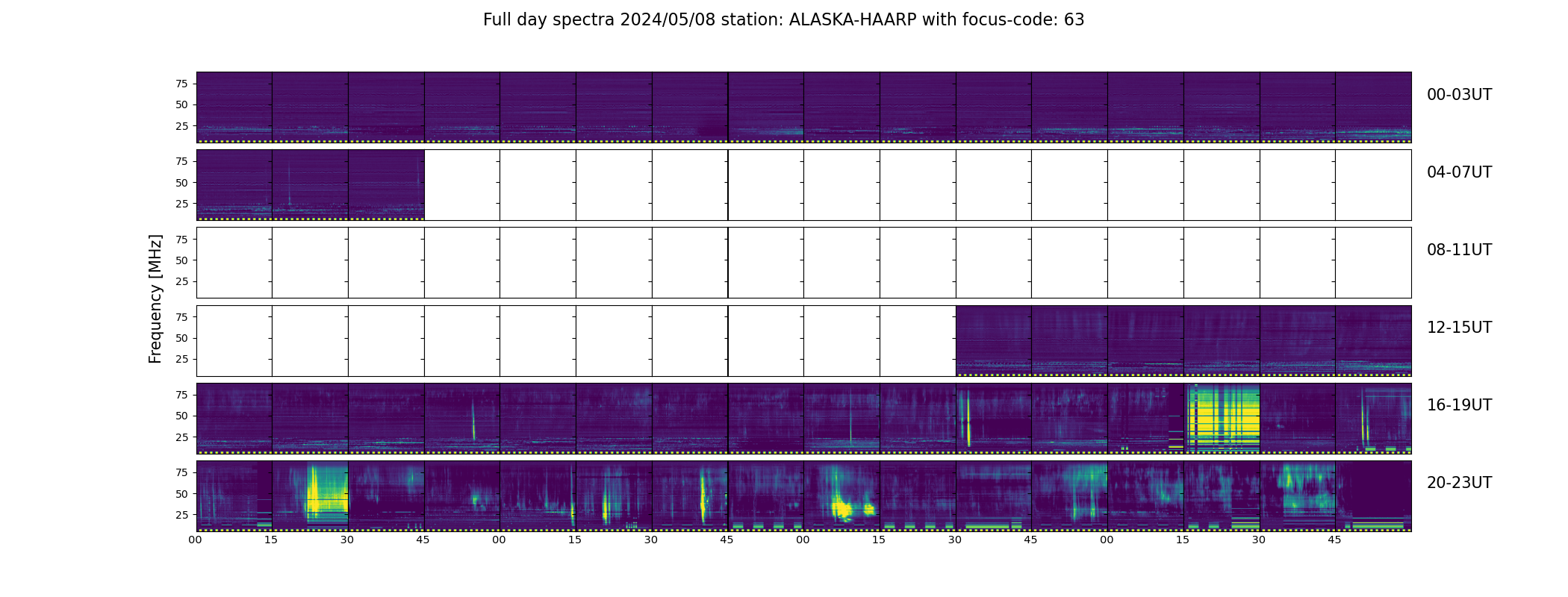Select the '12-15UT' row label
Image resolution: width=1568 pixels, height=597 pixels.
coord(1459,328)
